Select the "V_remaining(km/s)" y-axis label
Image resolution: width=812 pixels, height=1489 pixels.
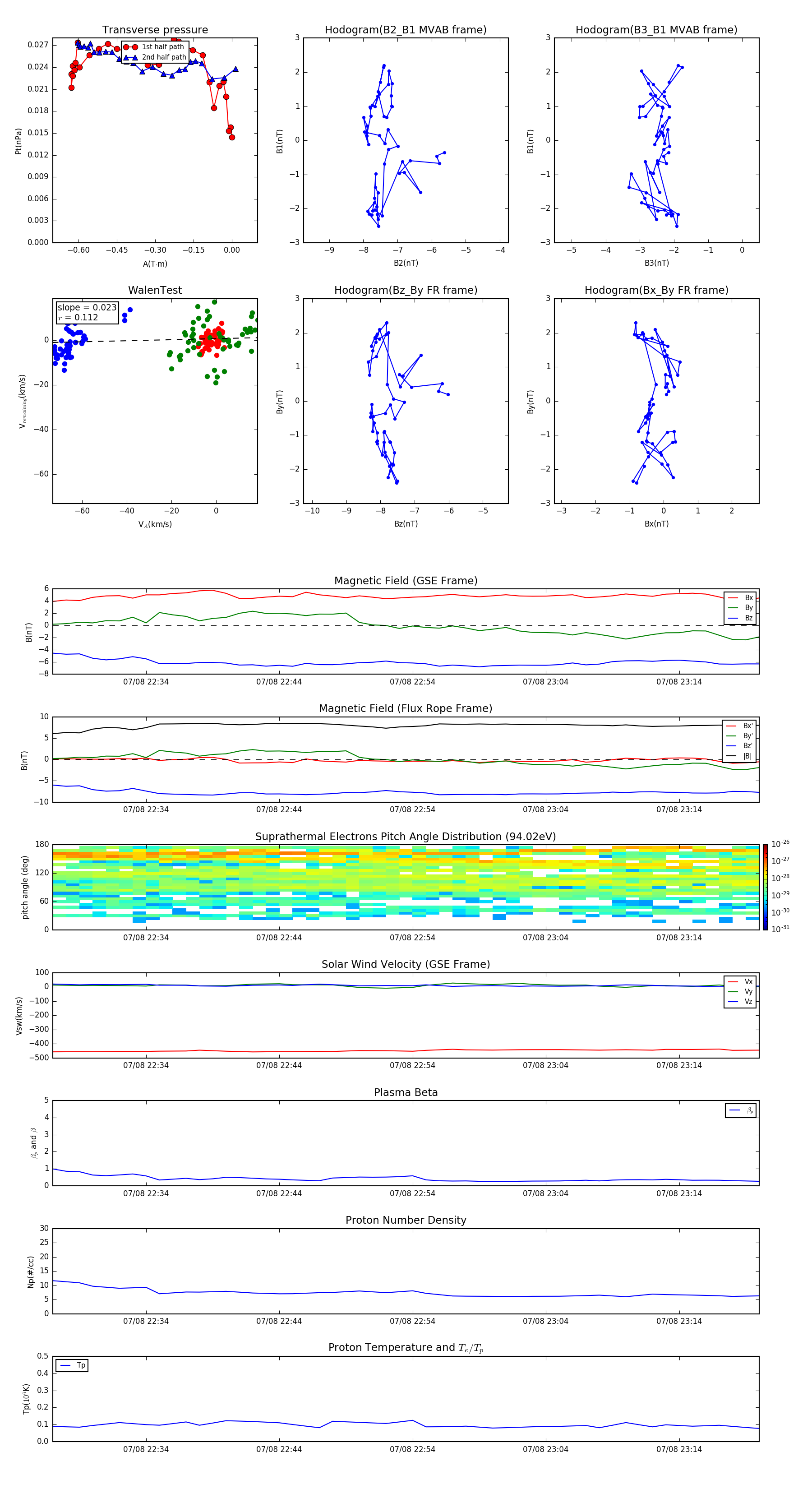pos(22,401)
